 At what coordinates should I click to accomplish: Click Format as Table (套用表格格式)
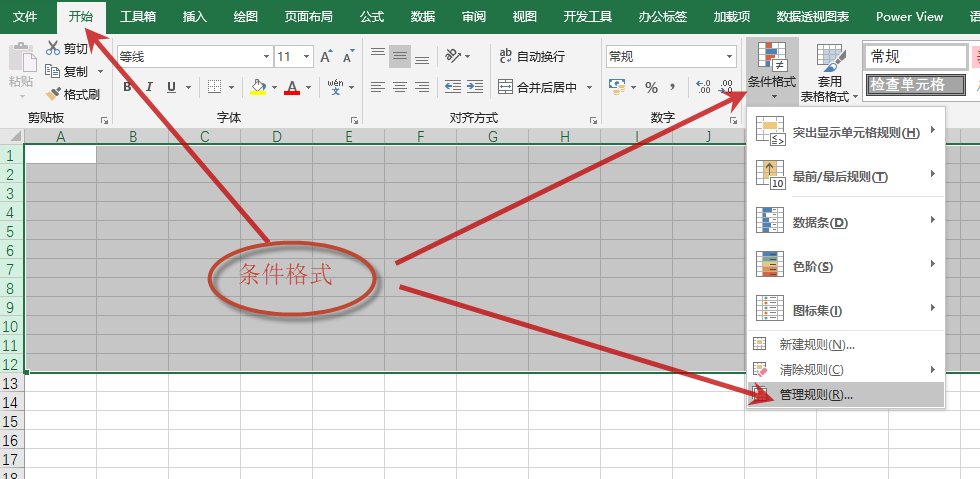tap(831, 71)
